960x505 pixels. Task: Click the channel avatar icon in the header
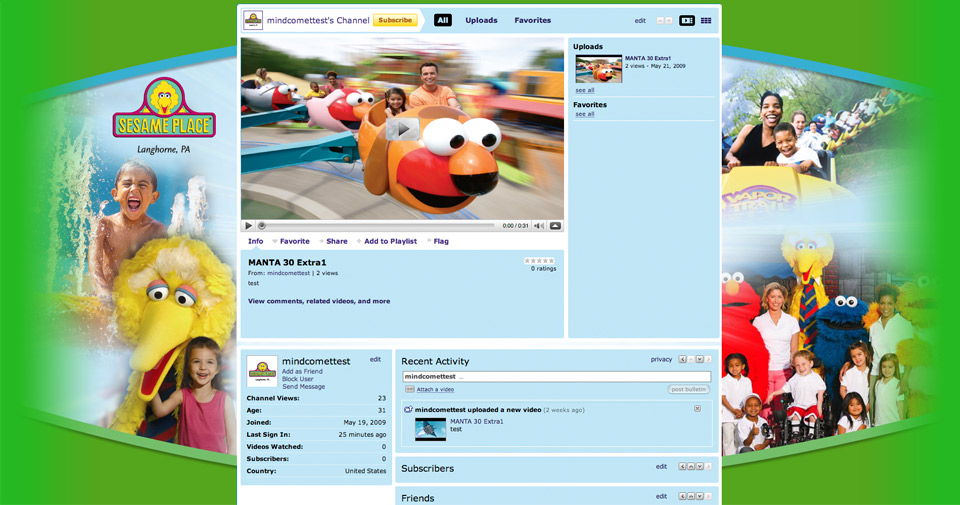pyautogui.click(x=253, y=20)
